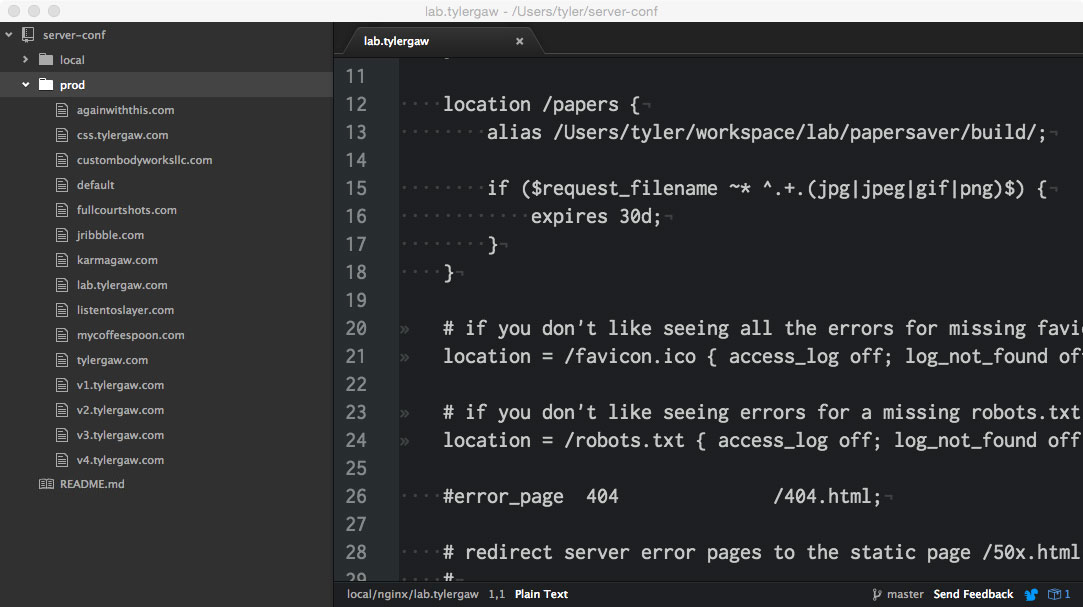The width and height of the screenshot is (1083, 607).
Task: Collapse the prod folder chevron
Action: tap(24, 84)
